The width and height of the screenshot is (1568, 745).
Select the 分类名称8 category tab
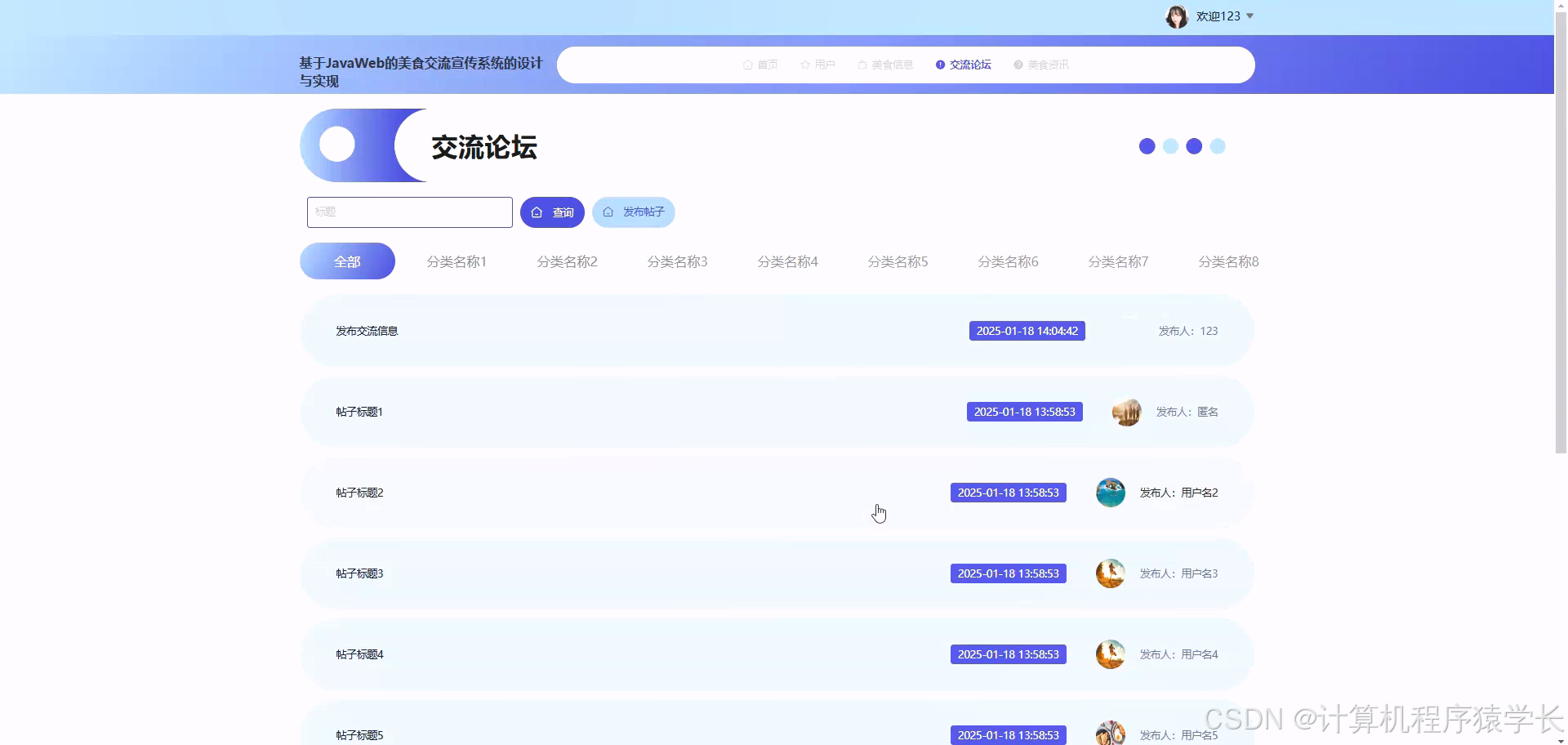[1228, 261]
